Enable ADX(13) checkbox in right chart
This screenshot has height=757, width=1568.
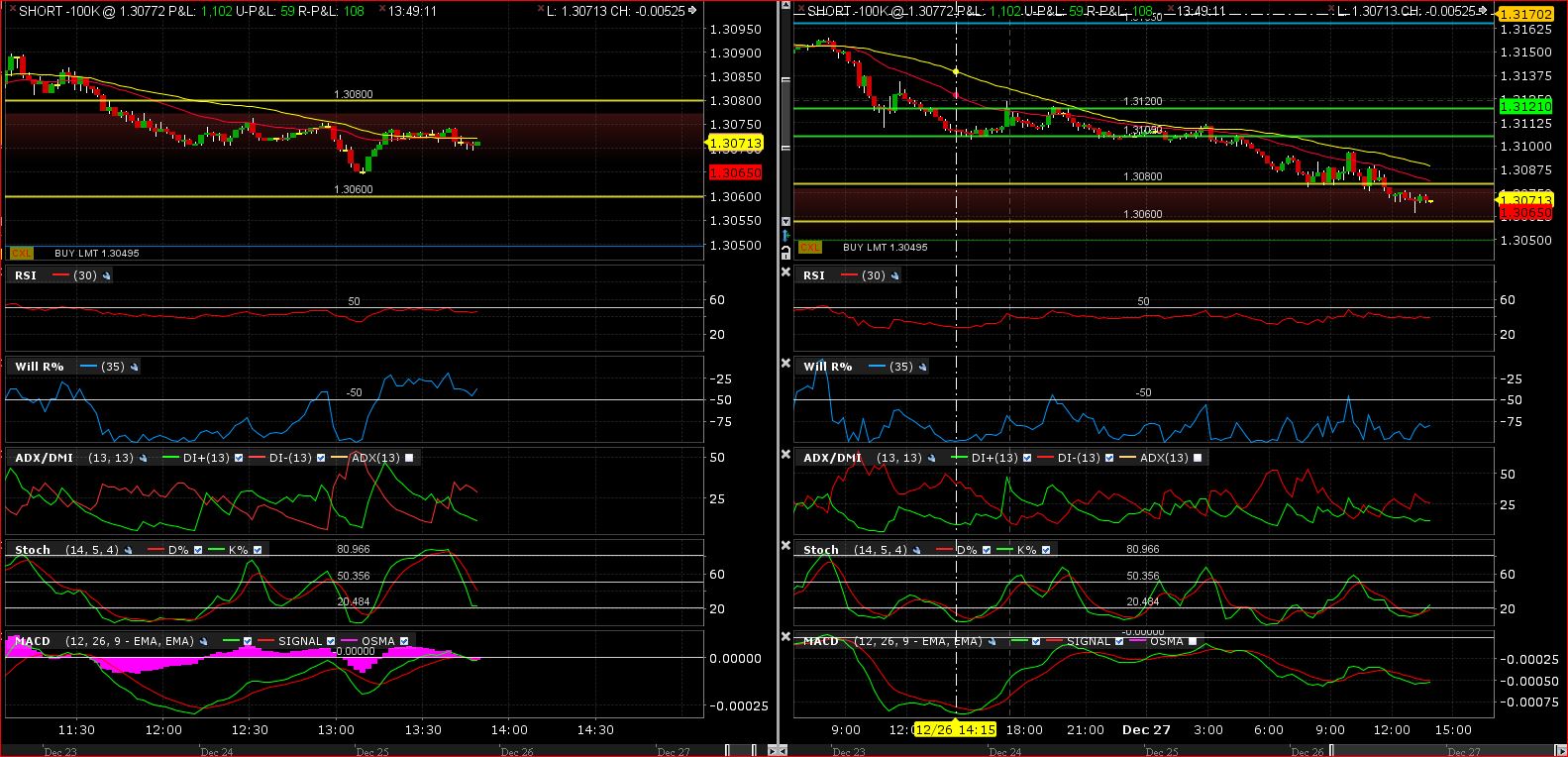point(1198,458)
